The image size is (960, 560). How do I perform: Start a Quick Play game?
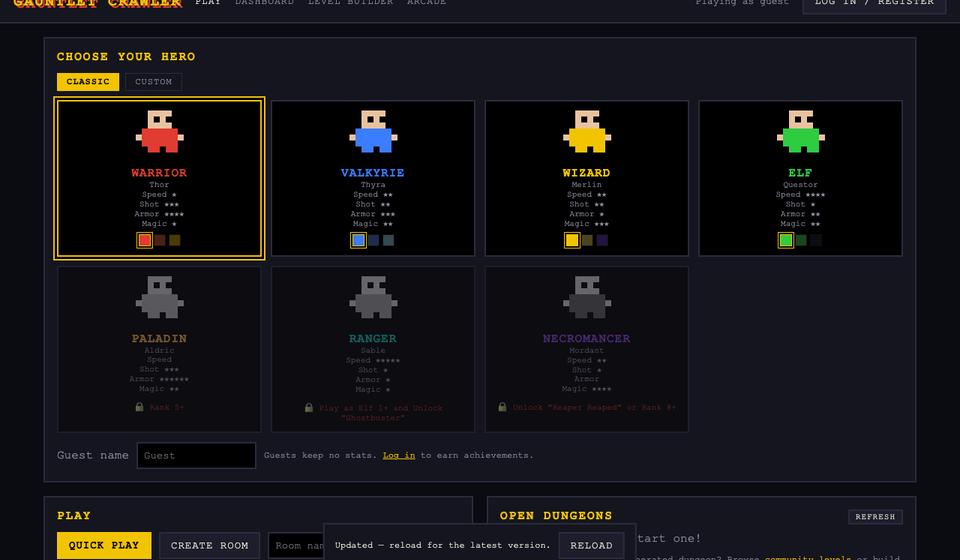tap(103, 545)
